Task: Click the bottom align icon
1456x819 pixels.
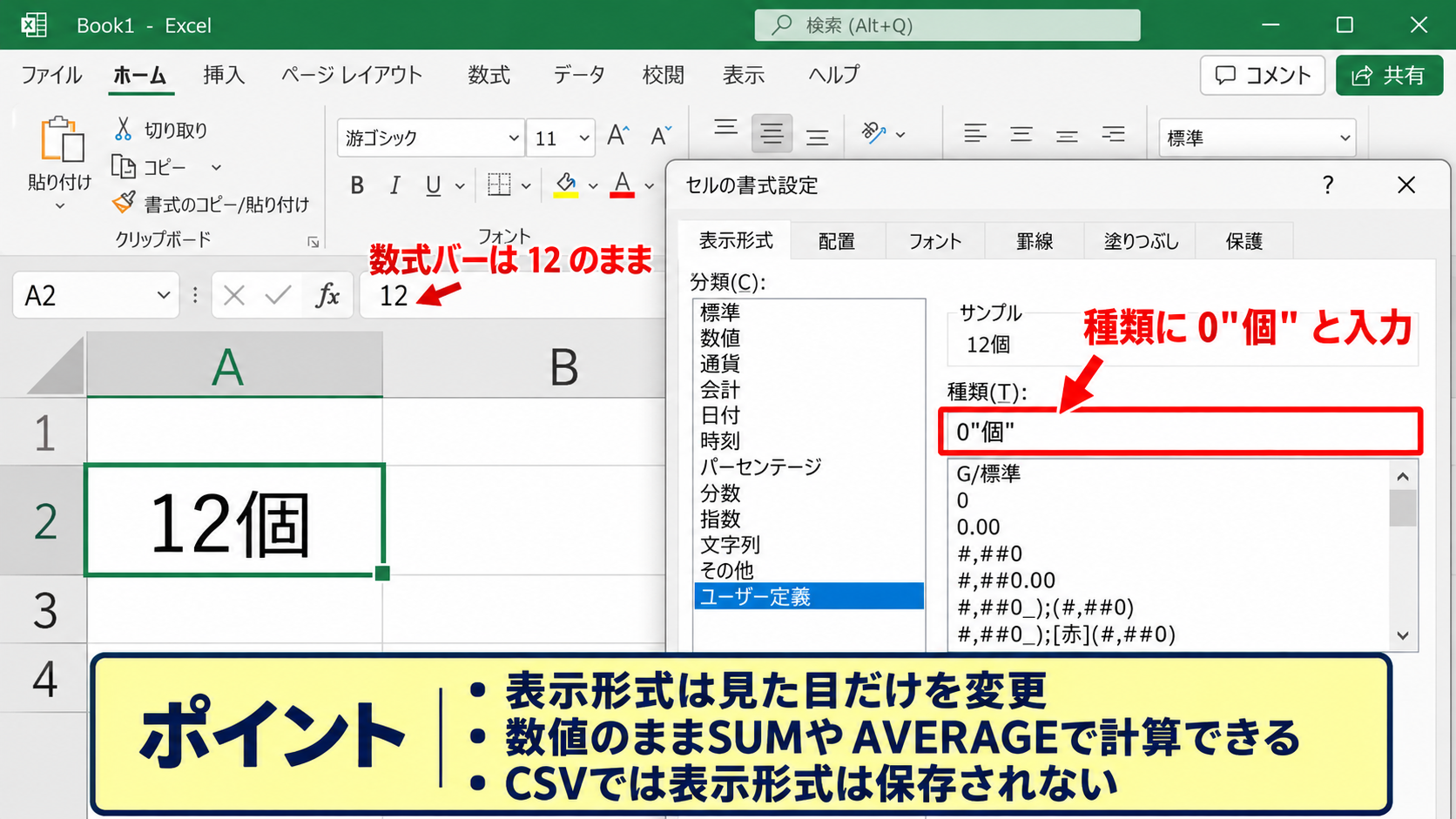Action: (x=817, y=136)
